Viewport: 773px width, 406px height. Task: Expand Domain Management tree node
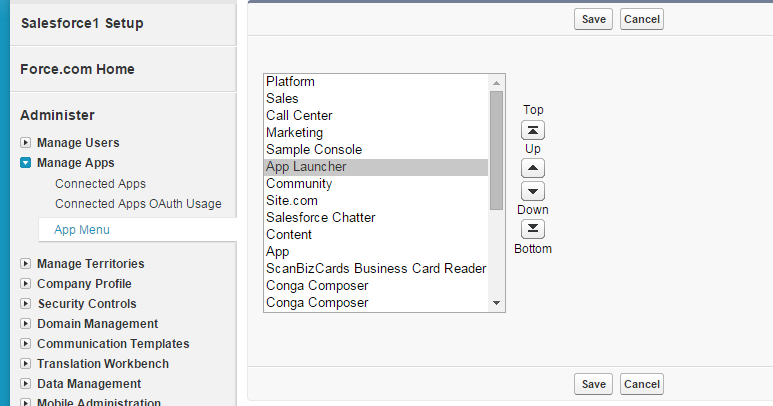[26, 324]
